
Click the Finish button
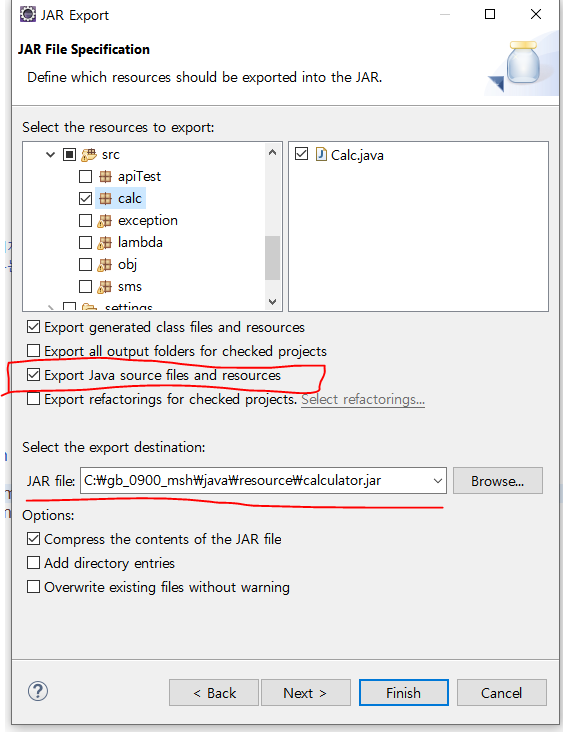tap(404, 693)
